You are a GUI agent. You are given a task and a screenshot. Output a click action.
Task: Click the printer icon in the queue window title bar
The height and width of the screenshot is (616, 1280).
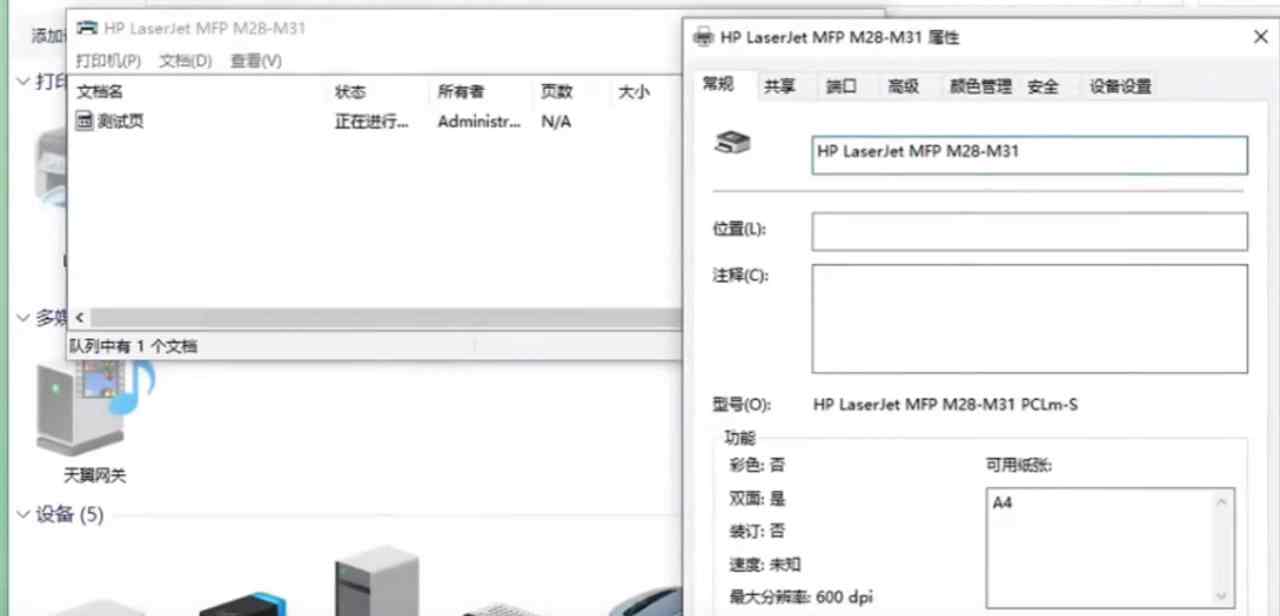point(86,28)
